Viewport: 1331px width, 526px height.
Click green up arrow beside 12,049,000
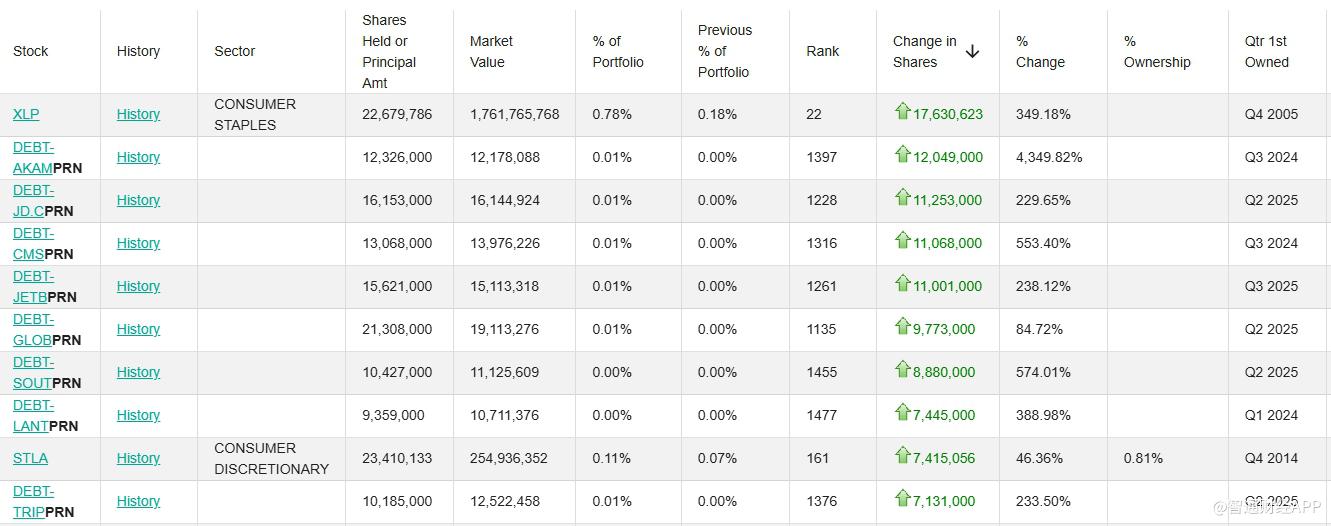tap(903, 155)
